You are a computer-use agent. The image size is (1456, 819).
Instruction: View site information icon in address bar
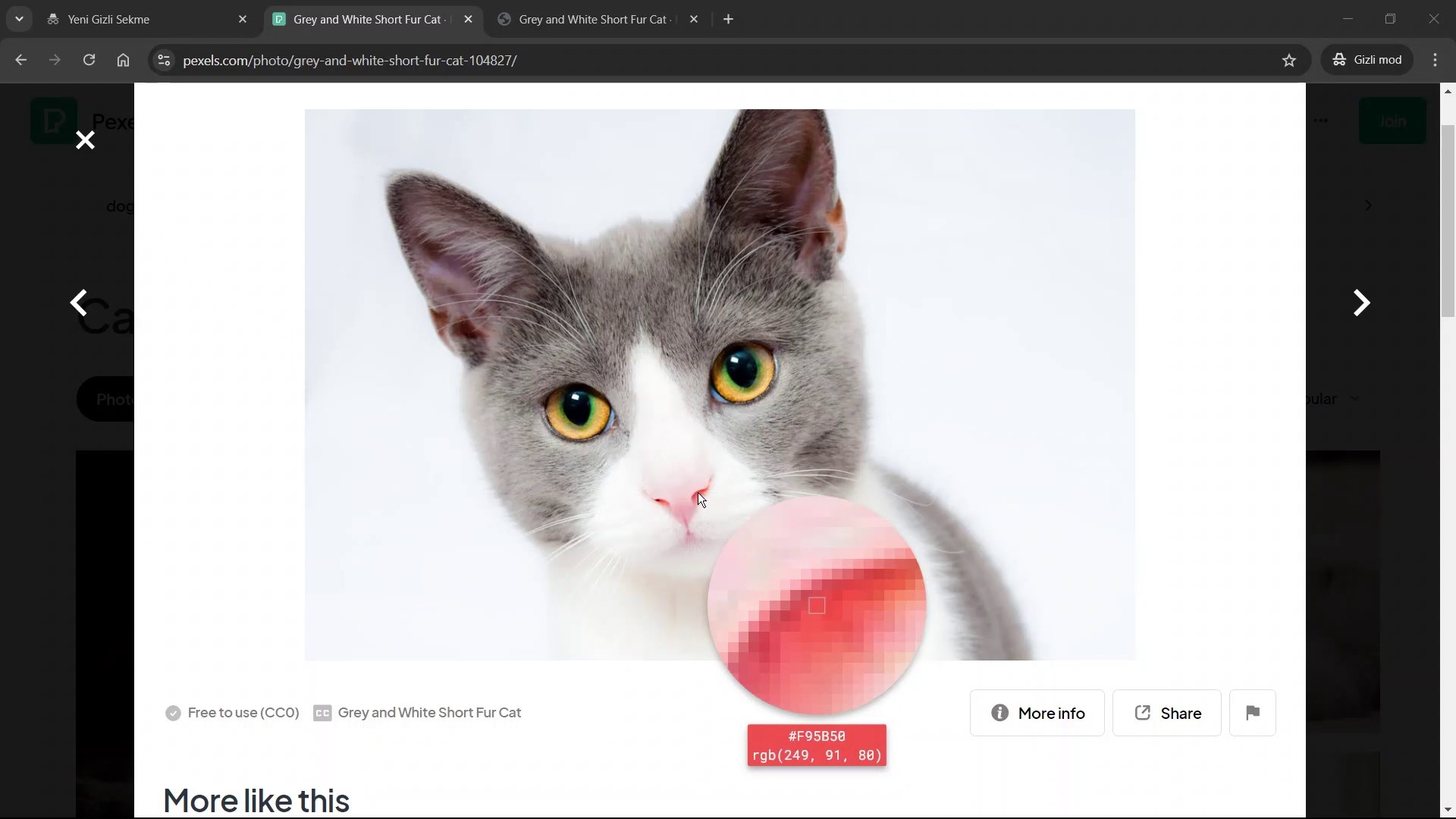pyautogui.click(x=163, y=60)
